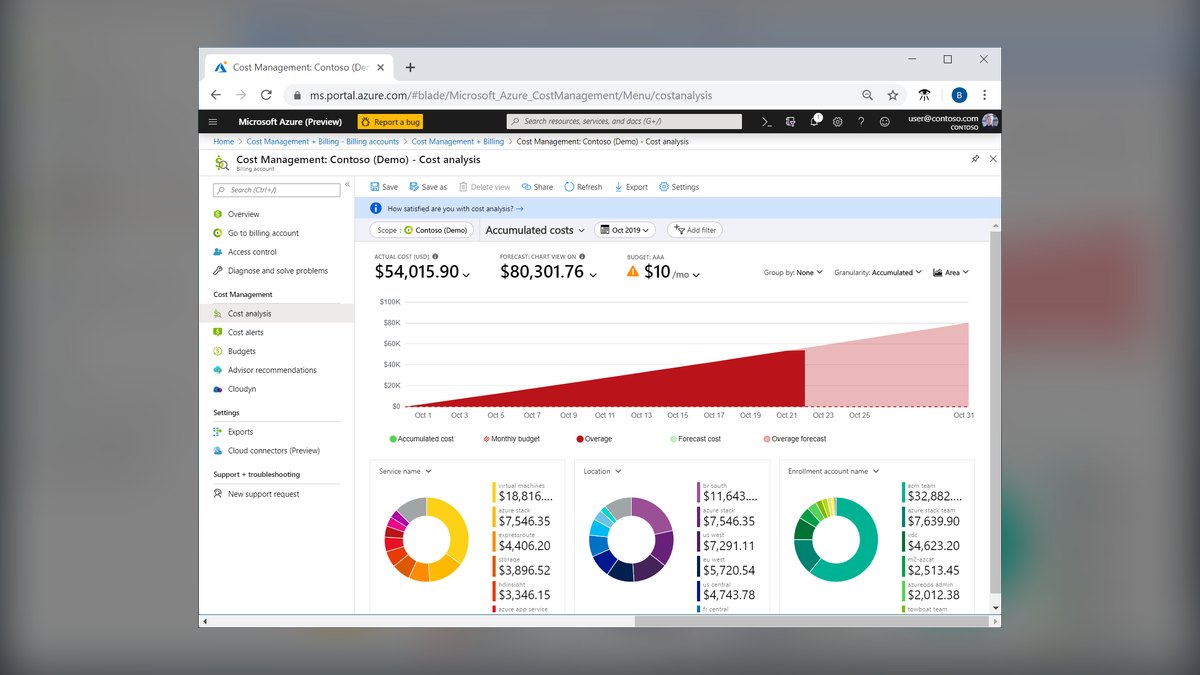Click the Cloud connectors icon
Image resolution: width=1200 pixels, height=675 pixels.
[218, 451]
